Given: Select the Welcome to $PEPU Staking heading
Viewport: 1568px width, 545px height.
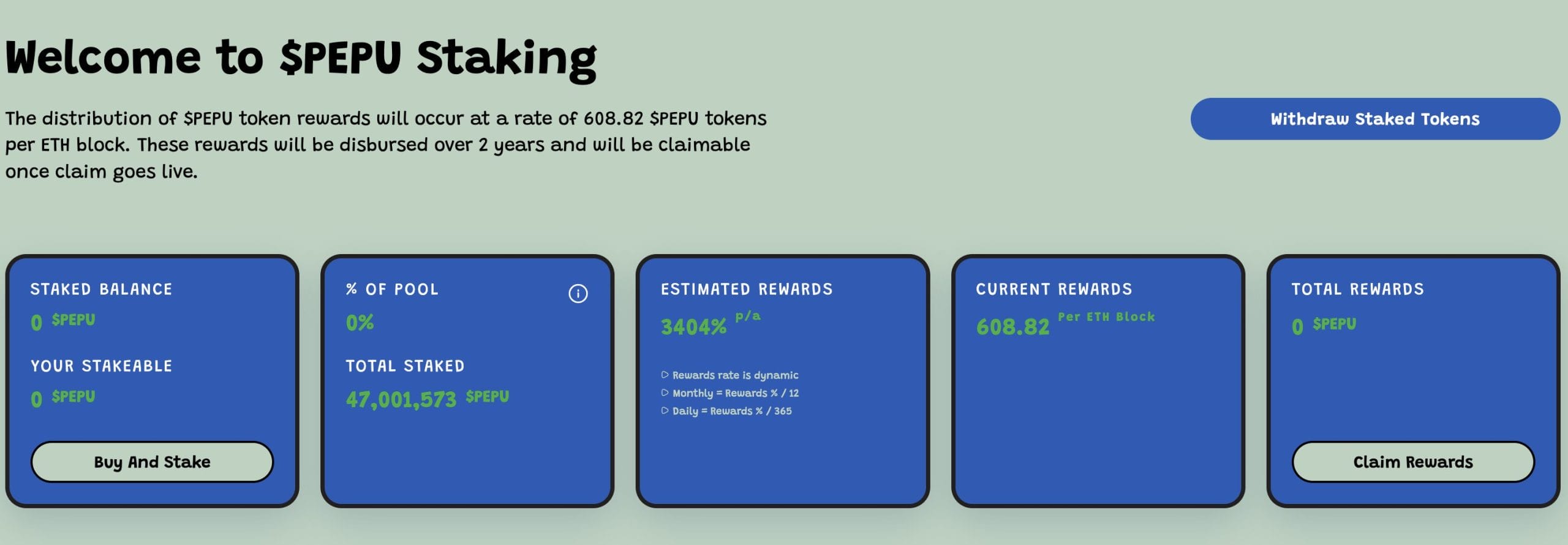Looking at the screenshot, I should (301, 59).
